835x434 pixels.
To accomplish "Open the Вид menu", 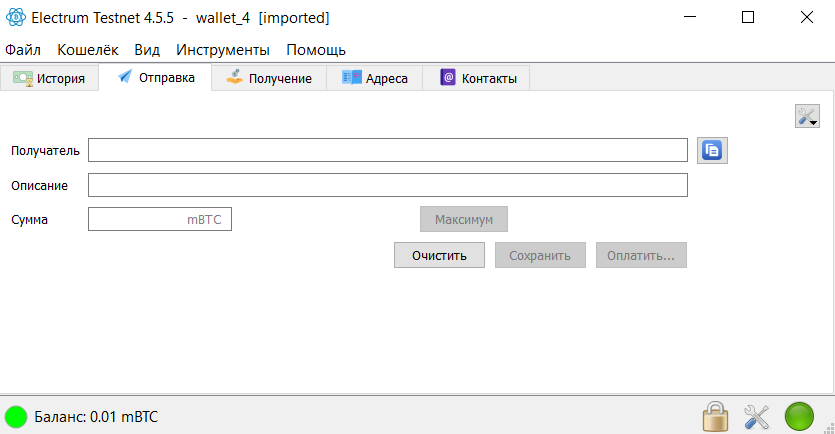I will pos(147,50).
